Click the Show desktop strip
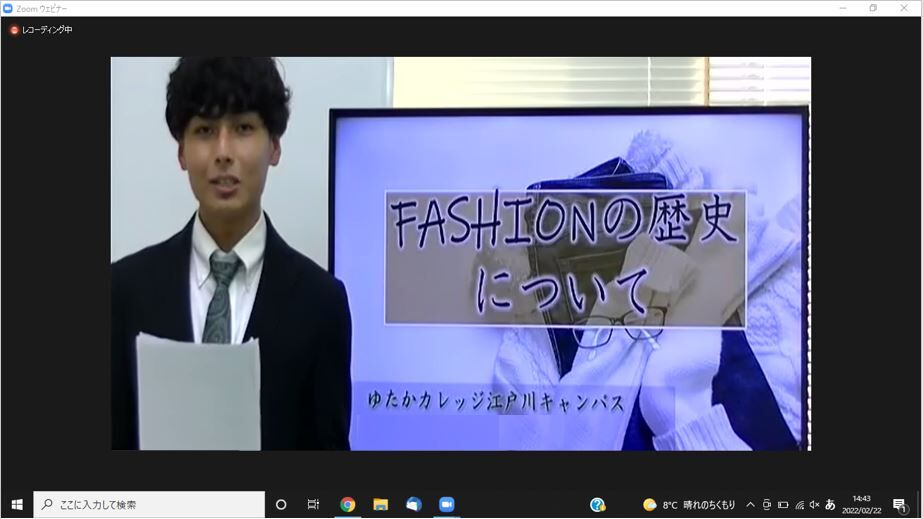This screenshot has height=519, width=923. 919,504
